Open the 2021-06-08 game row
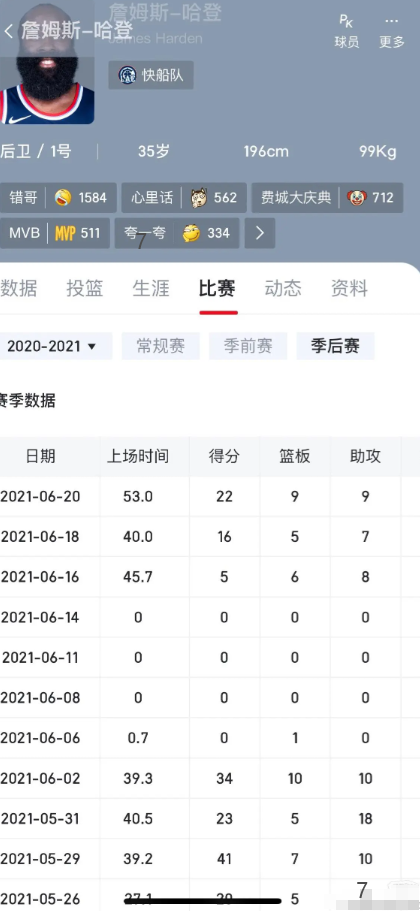Viewport: 420px width, 911px height. (x=210, y=698)
